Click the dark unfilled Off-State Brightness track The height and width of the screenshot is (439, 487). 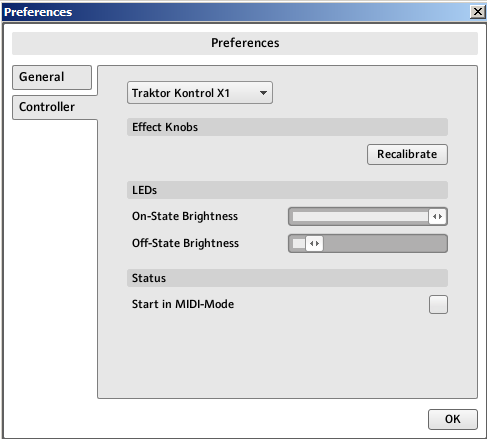[385, 244]
